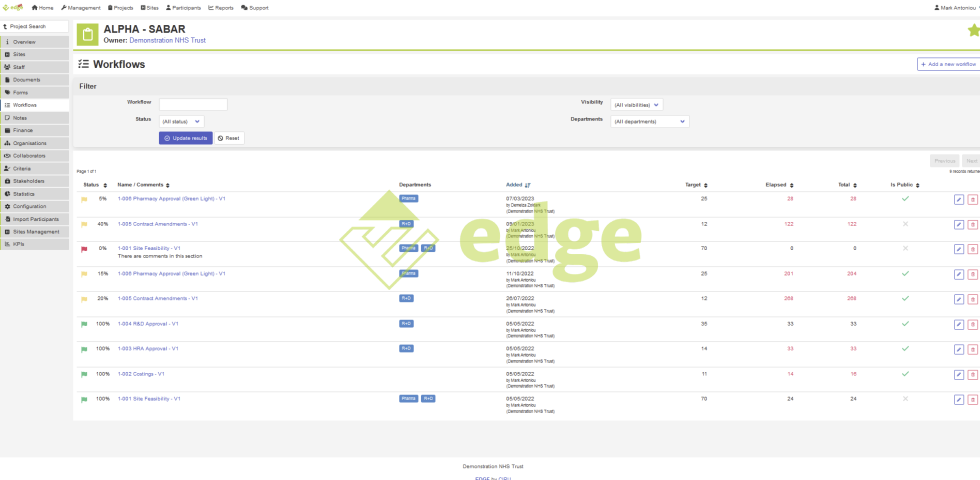The width and height of the screenshot is (980, 480).
Task: Click the Workflow filter text field
Action: (193, 104)
